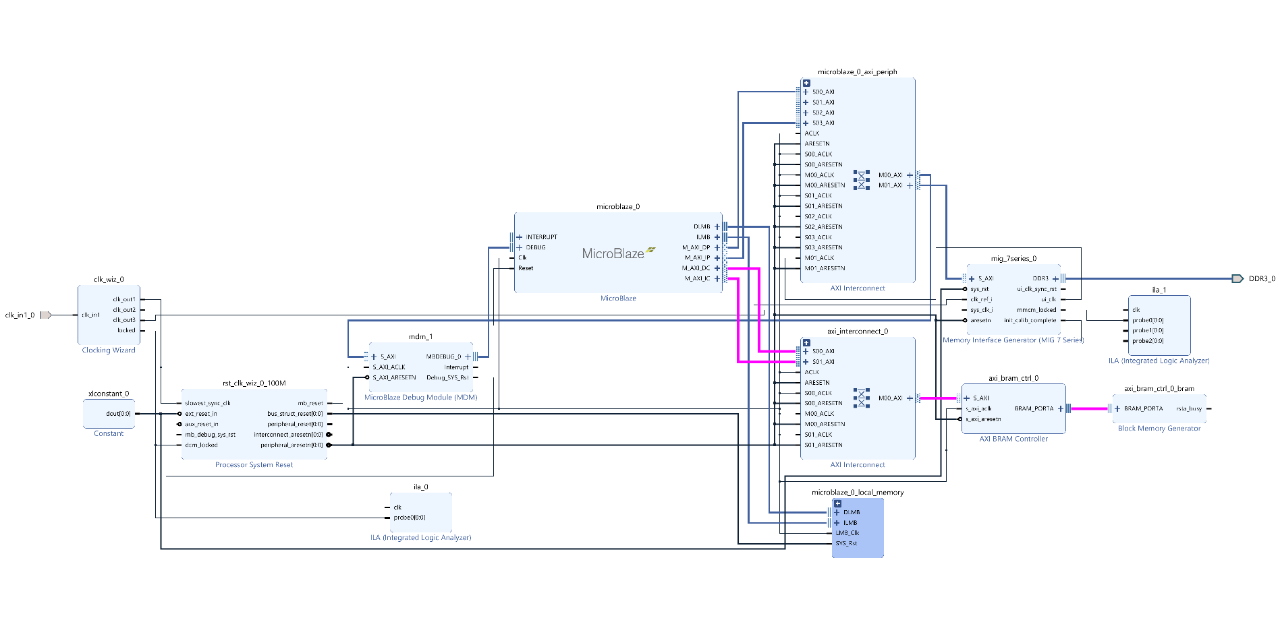
Task: Select the magenta wire into axi_bram_ctrl_0 S_AXI
Action: pos(936,398)
